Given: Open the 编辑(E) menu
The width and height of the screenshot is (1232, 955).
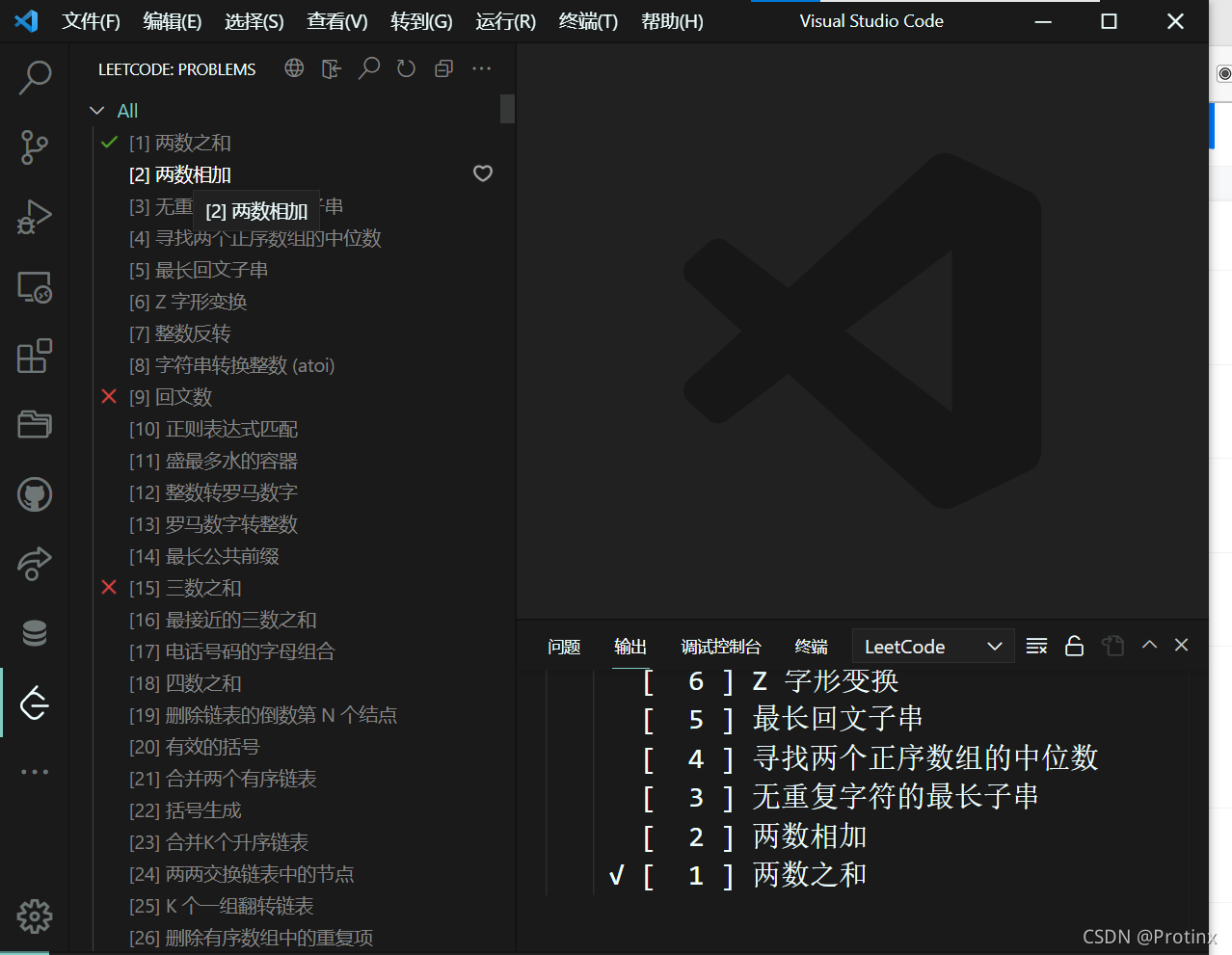Looking at the screenshot, I should 173,21.
